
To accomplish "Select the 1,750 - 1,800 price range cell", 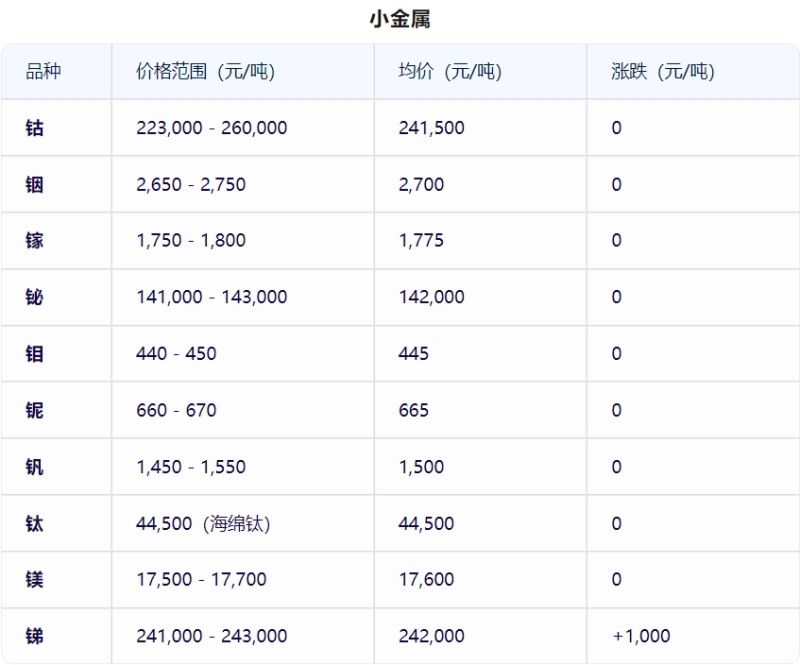I will tap(190, 241).
